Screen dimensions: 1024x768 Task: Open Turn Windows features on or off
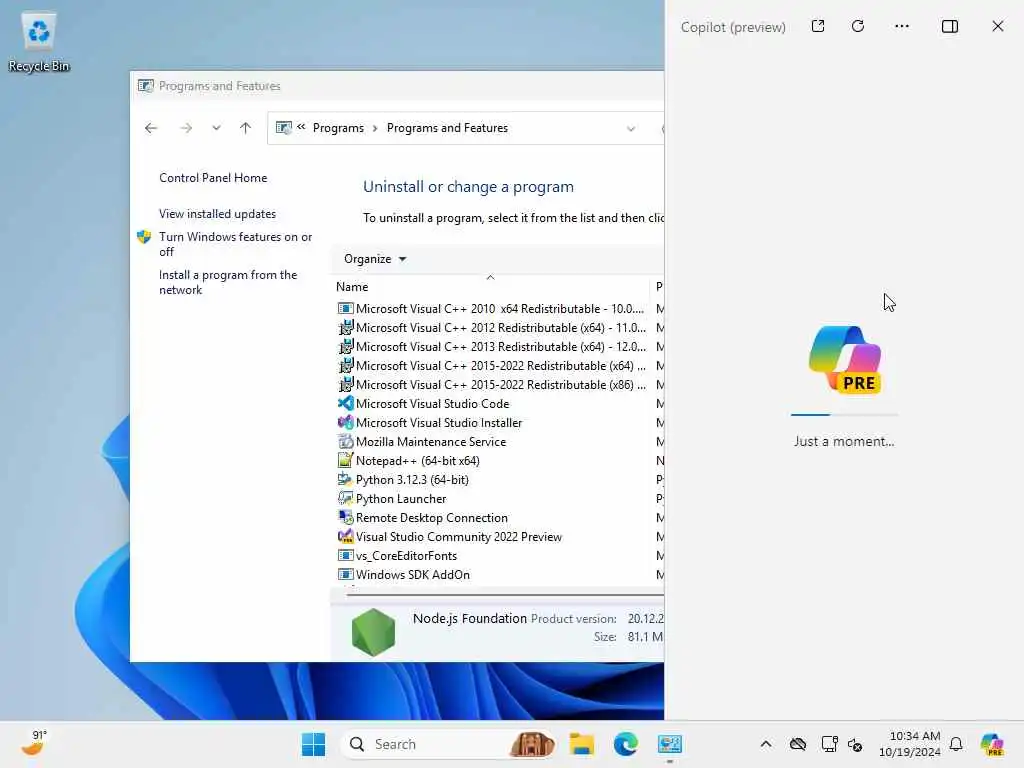point(236,244)
